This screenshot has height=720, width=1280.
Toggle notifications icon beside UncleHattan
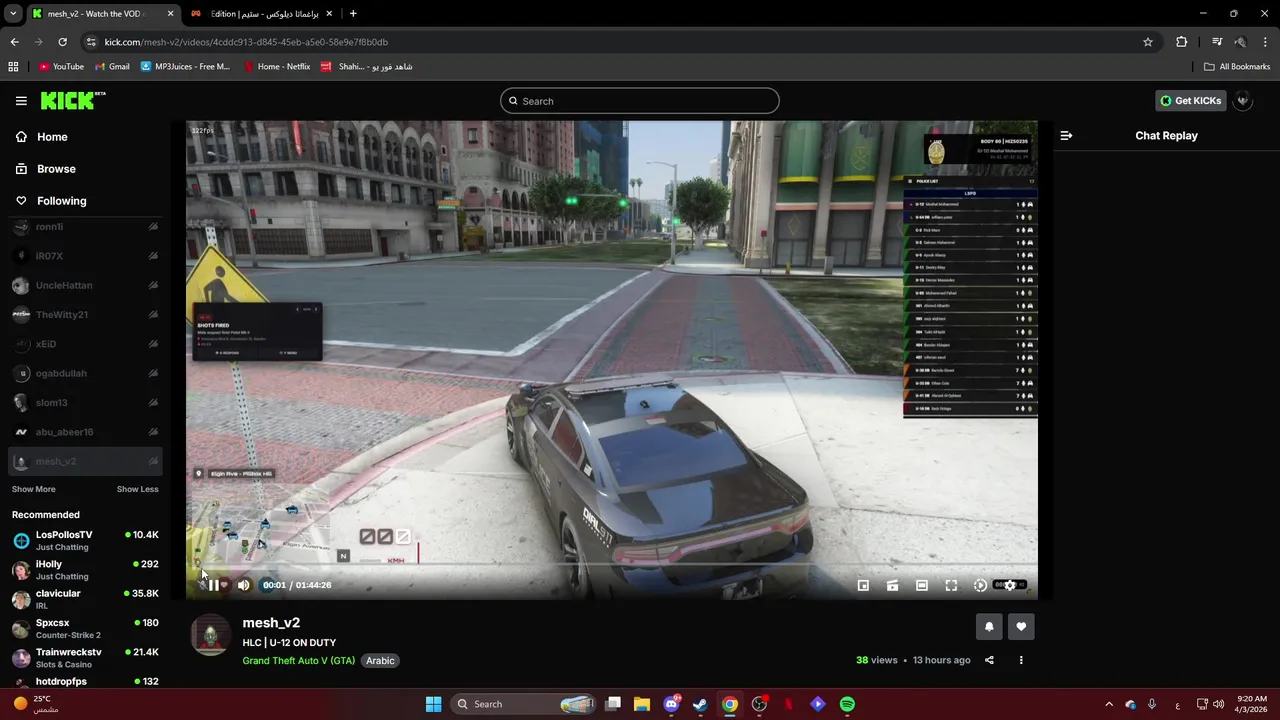click(x=153, y=285)
